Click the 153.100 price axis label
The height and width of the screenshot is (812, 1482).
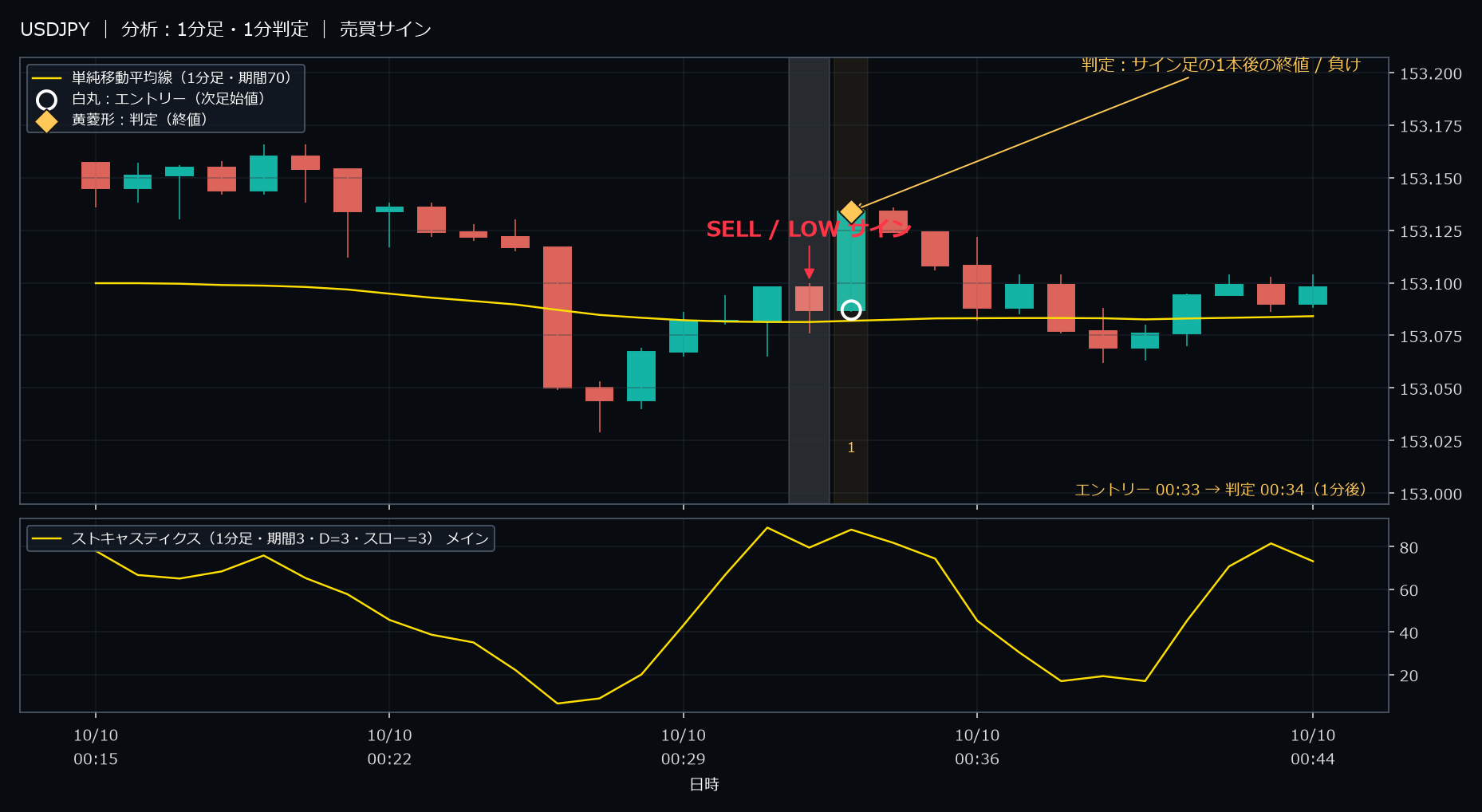1431,285
